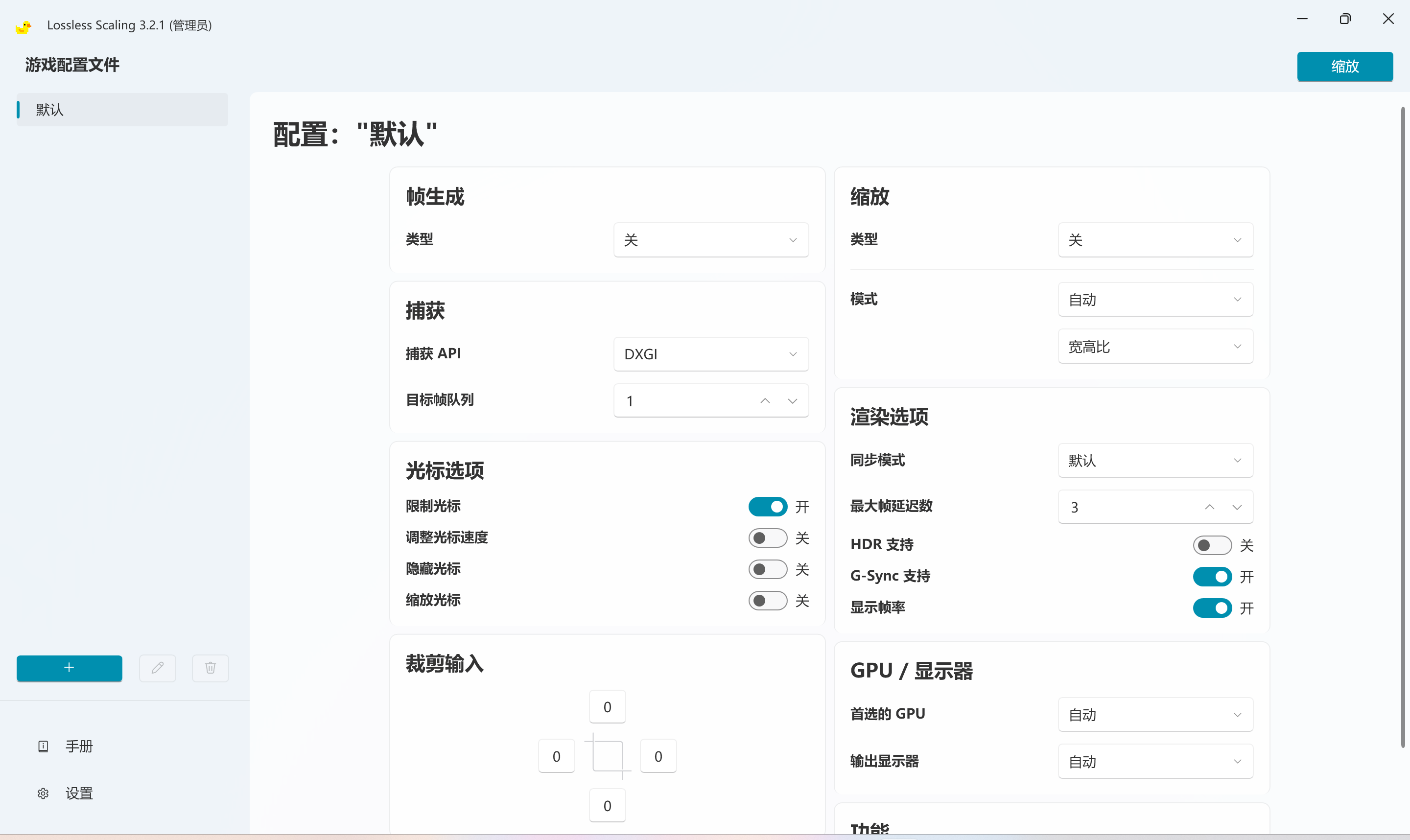This screenshot has height=840, width=1410.
Task: Open 宽高比 dropdown
Action: pos(1155,347)
